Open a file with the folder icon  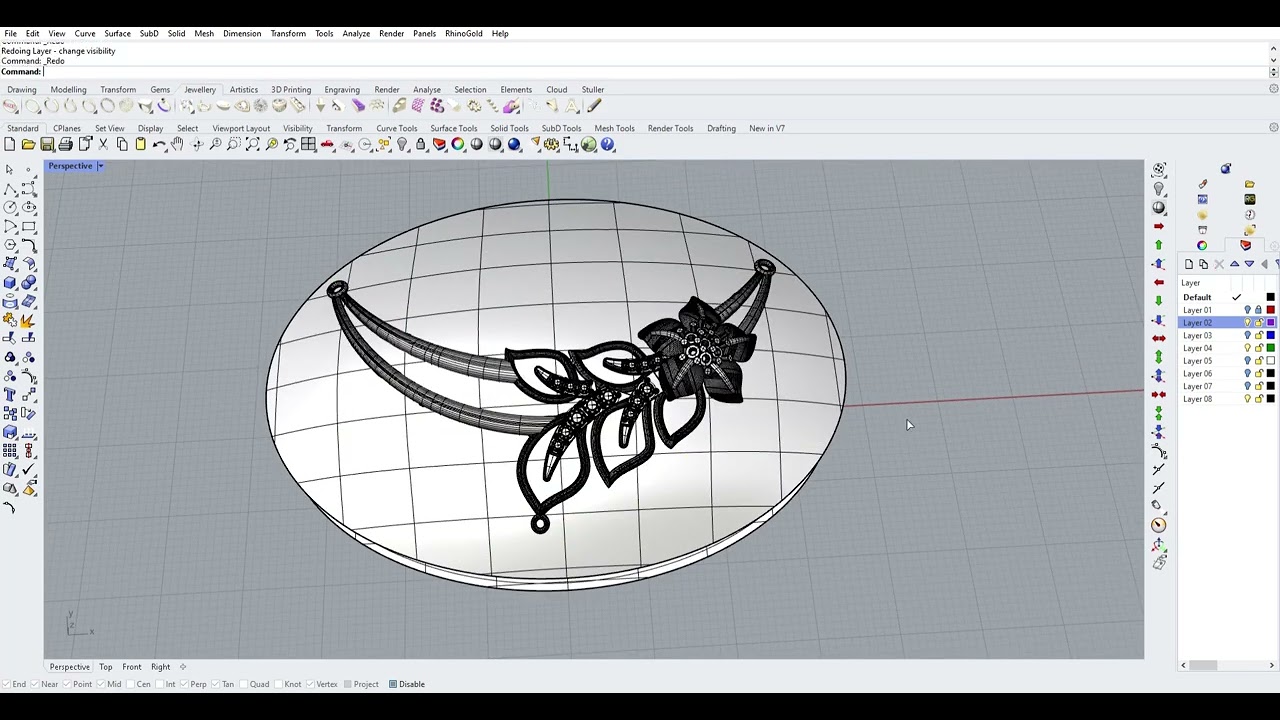(28, 144)
